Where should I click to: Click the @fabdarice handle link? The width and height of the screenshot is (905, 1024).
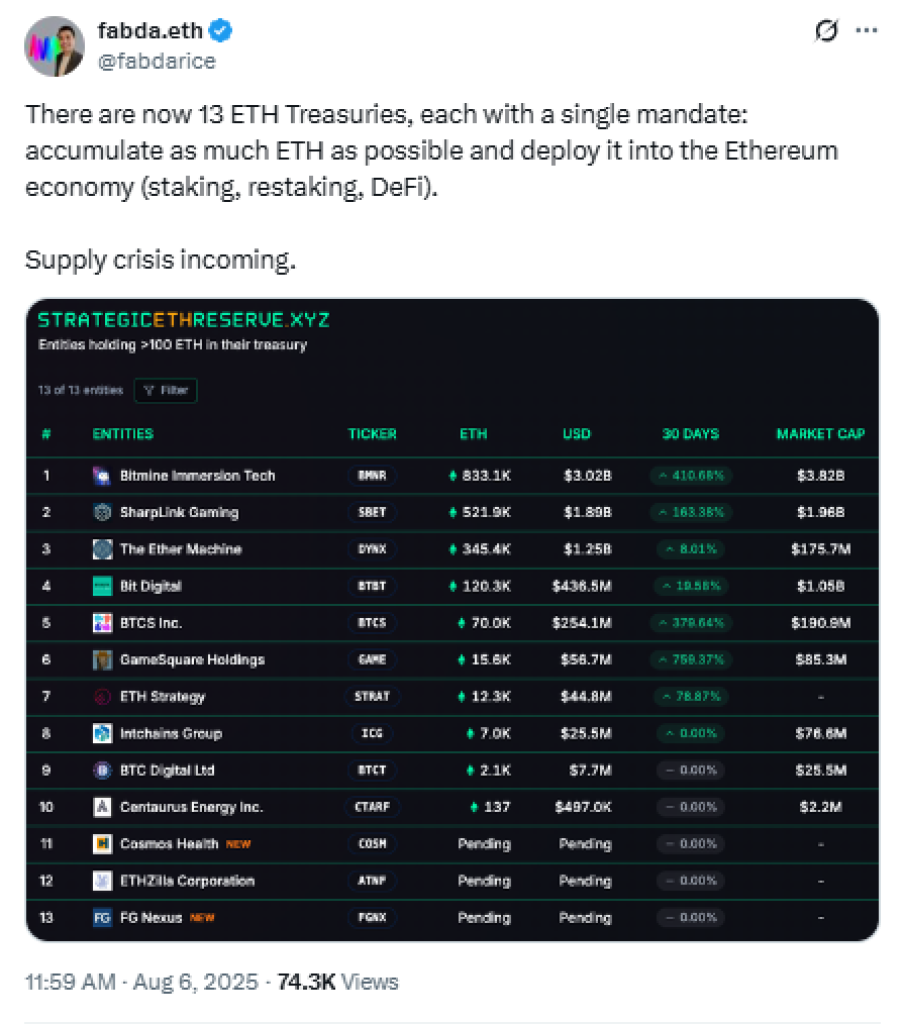coord(157,60)
